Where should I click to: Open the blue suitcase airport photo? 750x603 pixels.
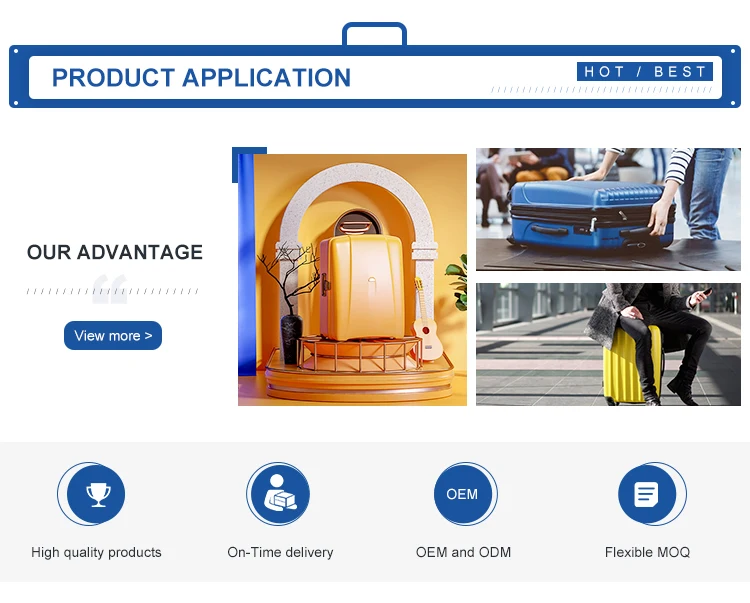608,209
